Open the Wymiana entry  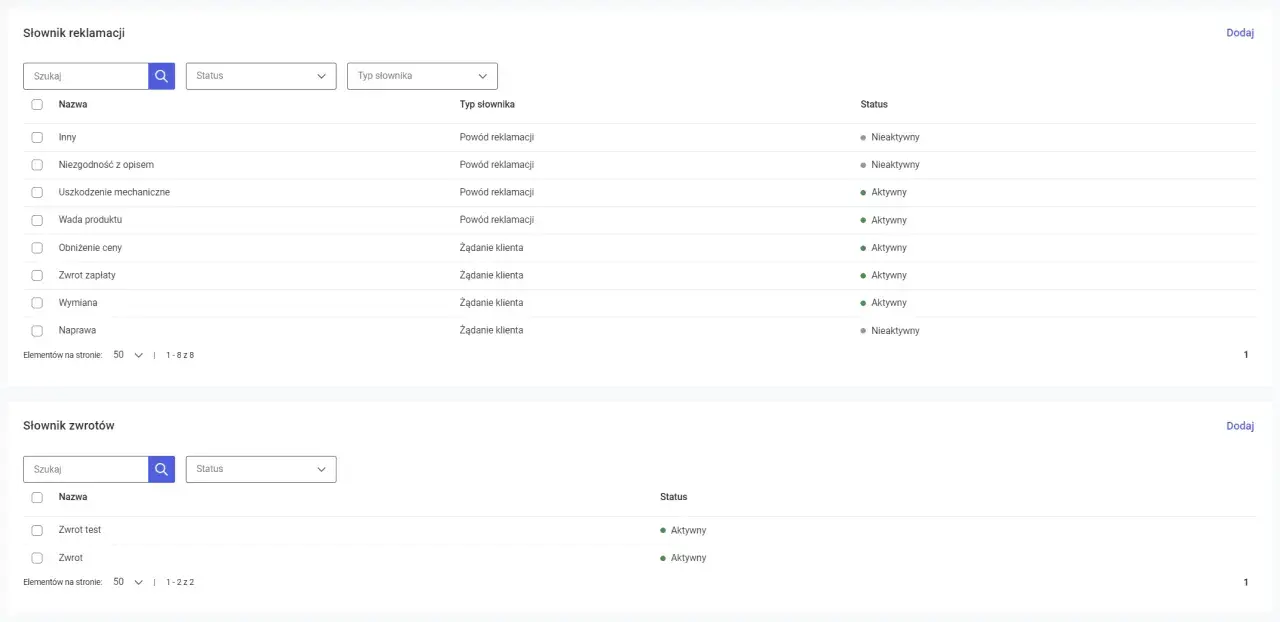coord(78,303)
